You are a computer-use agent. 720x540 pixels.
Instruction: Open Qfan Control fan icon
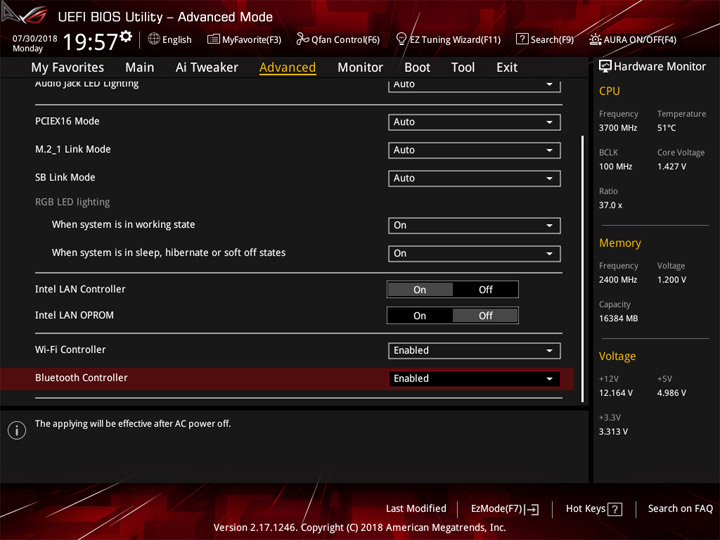pos(303,39)
